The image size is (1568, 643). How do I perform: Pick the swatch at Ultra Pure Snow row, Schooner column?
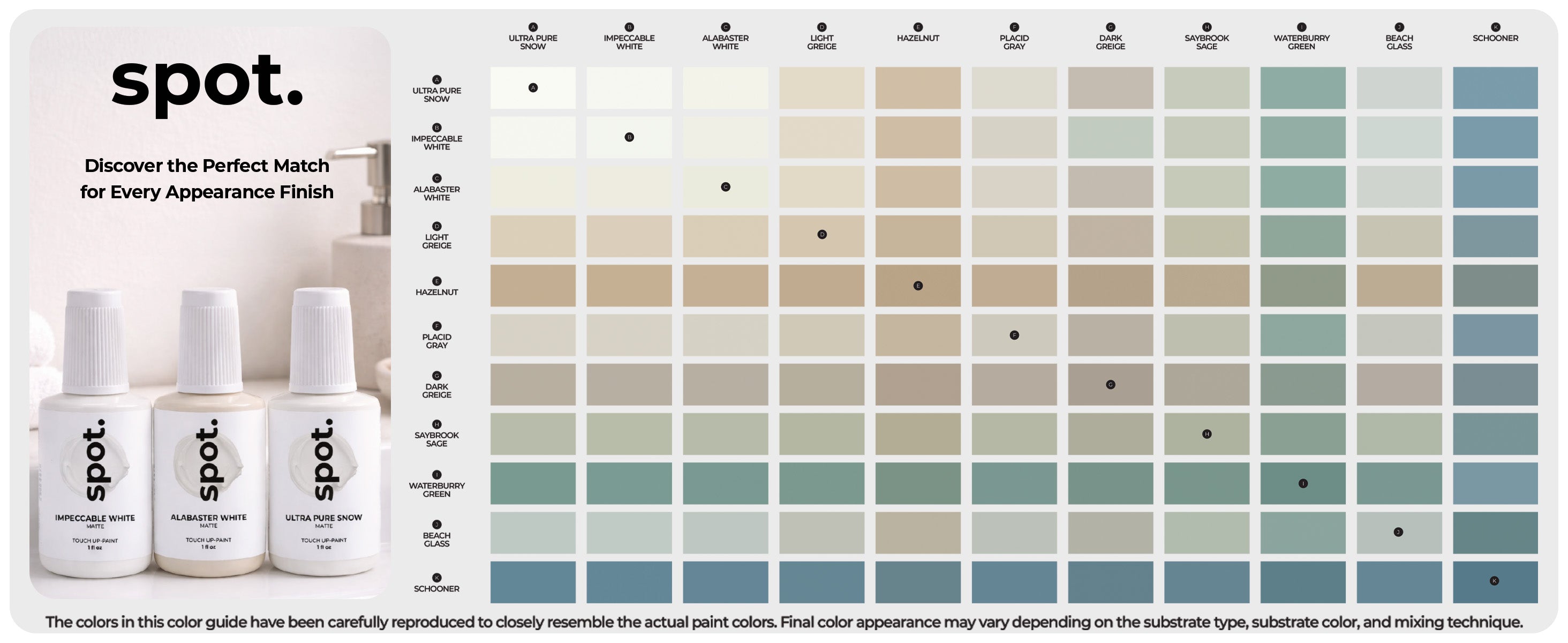click(1496, 88)
